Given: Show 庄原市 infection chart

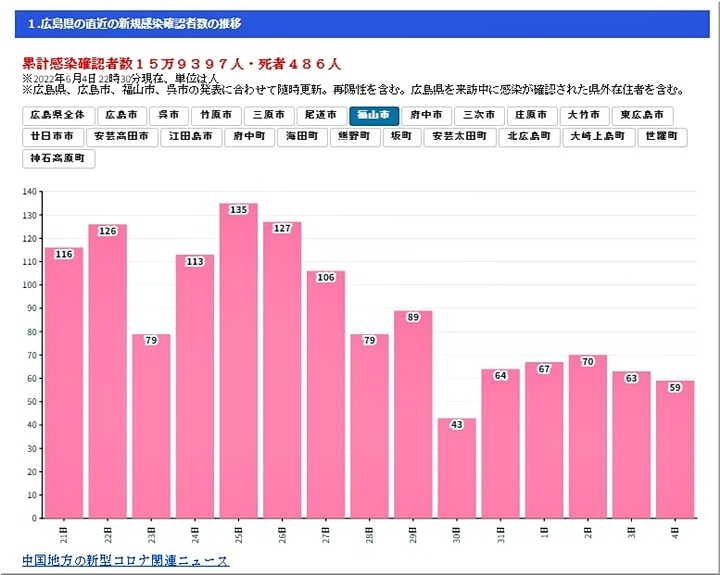Looking at the screenshot, I should coord(531,115).
